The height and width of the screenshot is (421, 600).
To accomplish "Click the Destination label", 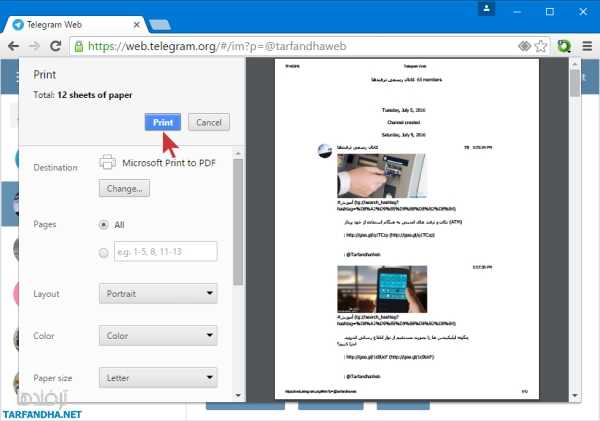I will 55,168.
